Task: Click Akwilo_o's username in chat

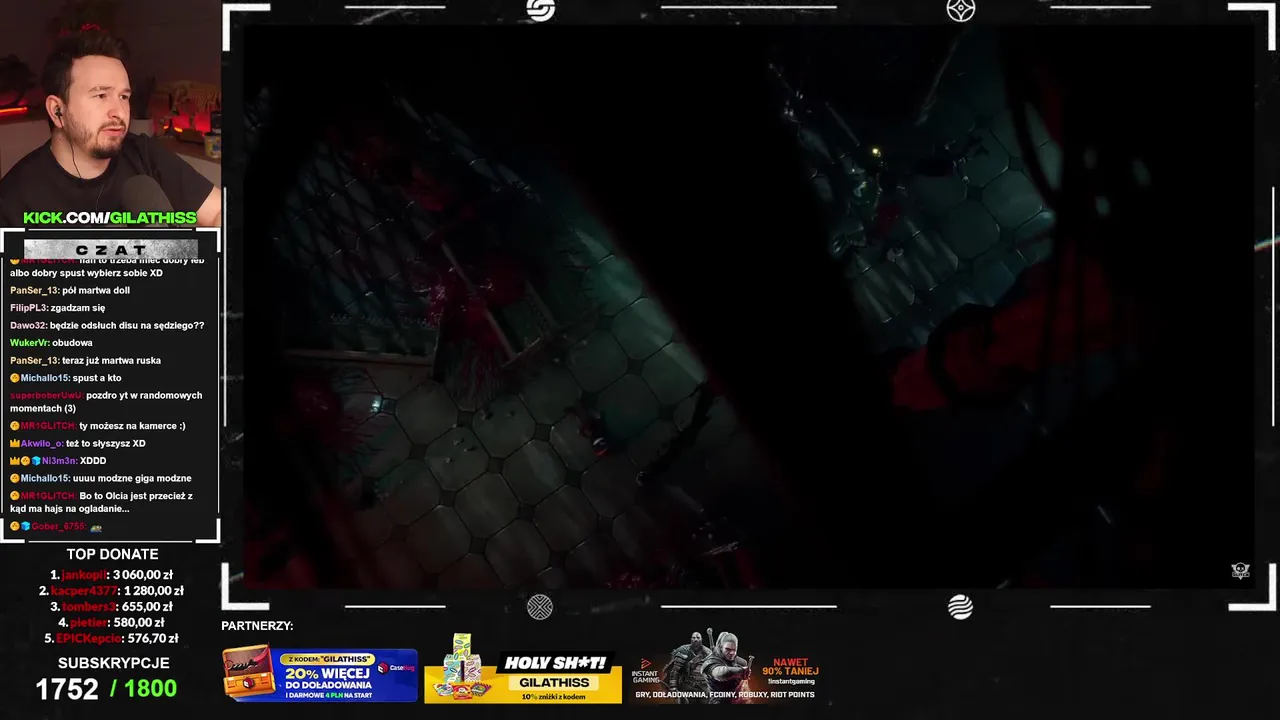Action: (x=41, y=443)
